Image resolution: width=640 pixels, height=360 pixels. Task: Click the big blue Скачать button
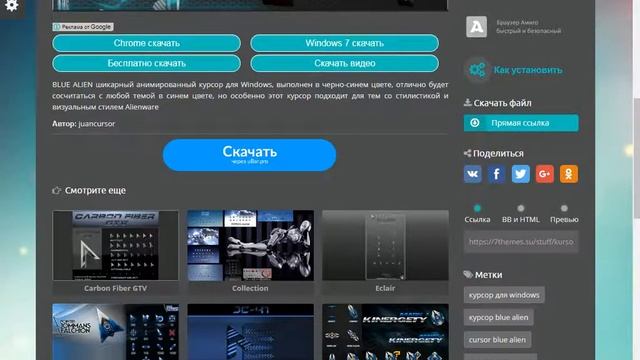coord(249,155)
